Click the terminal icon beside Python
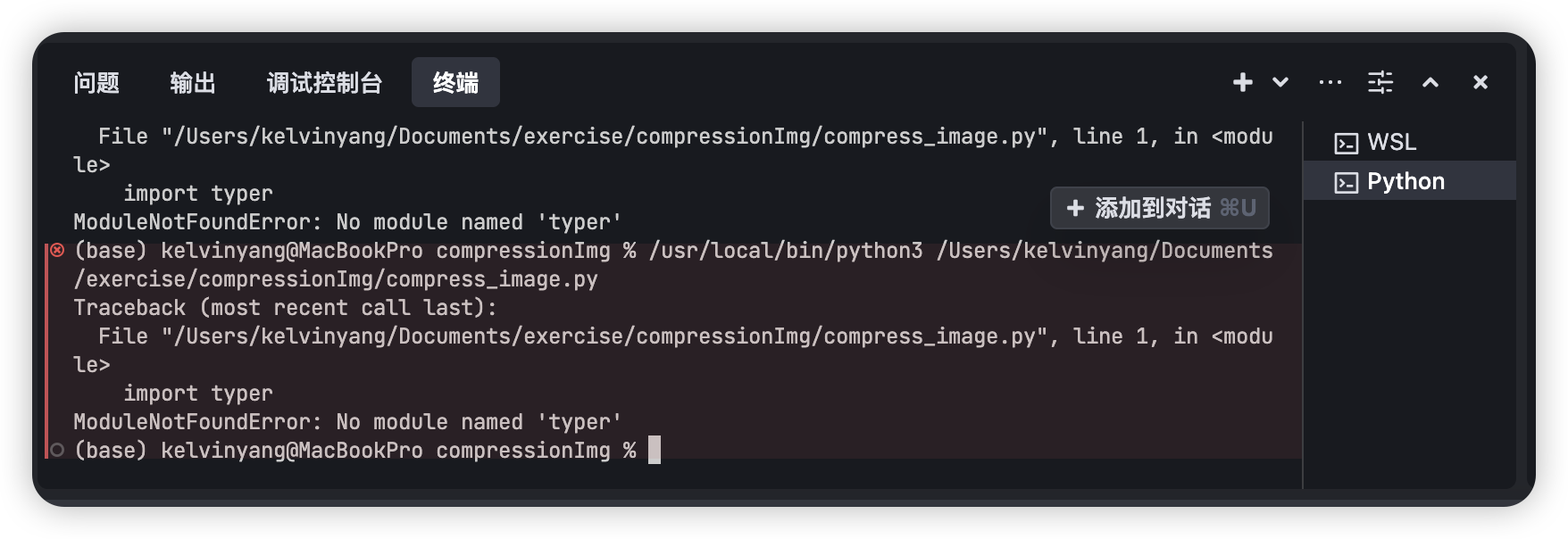Viewport: 1568px width, 539px height. 1346,182
